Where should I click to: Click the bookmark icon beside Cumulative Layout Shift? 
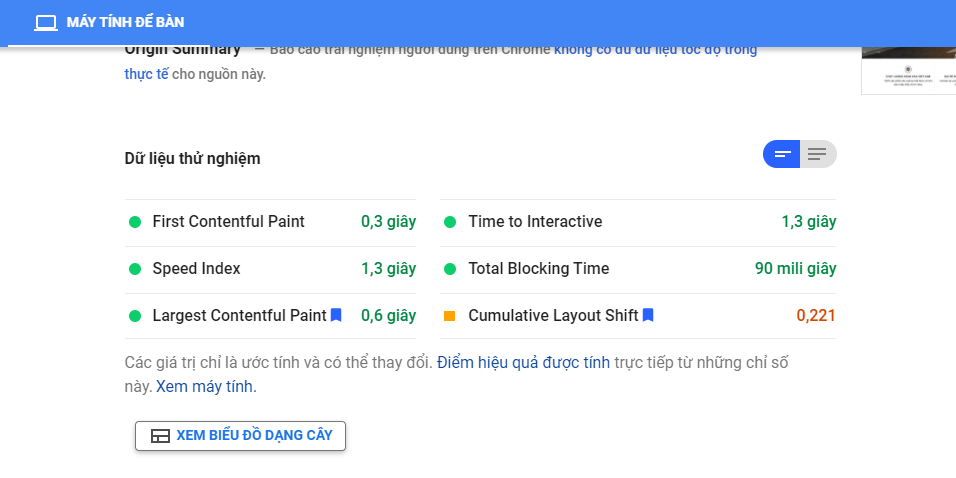coord(648,315)
